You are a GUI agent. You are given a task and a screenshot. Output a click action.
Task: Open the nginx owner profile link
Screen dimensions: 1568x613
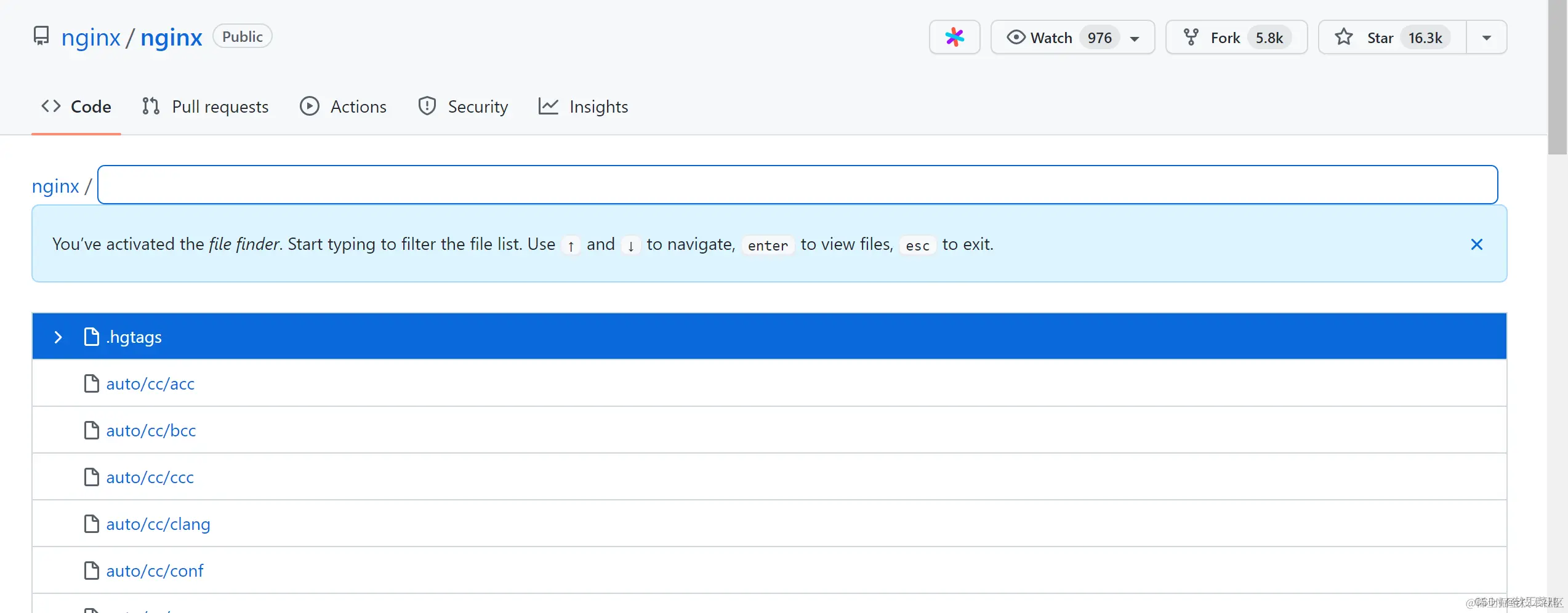click(x=90, y=38)
